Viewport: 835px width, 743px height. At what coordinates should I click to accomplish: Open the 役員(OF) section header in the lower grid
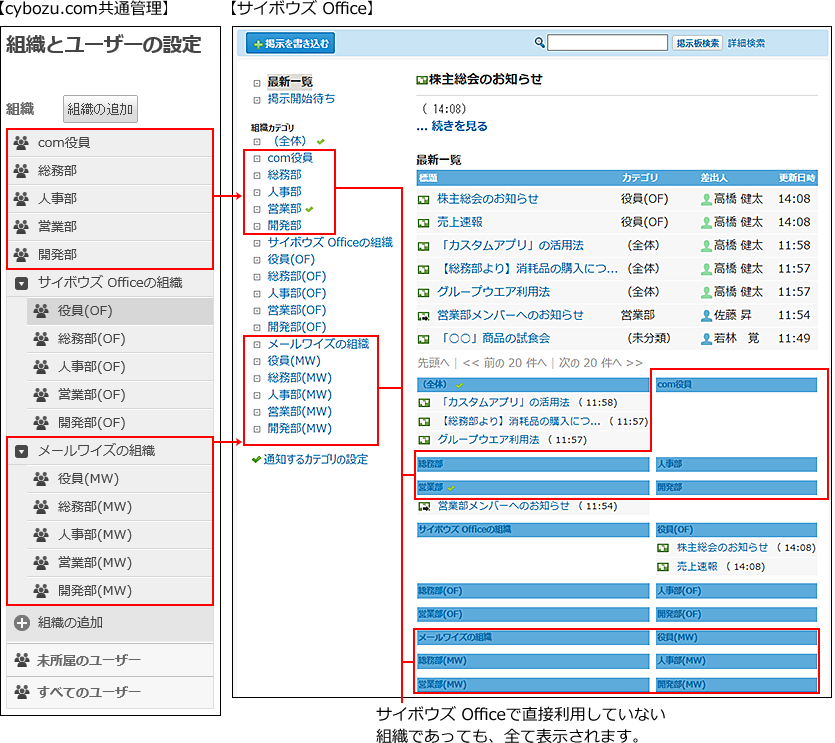(x=675, y=530)
